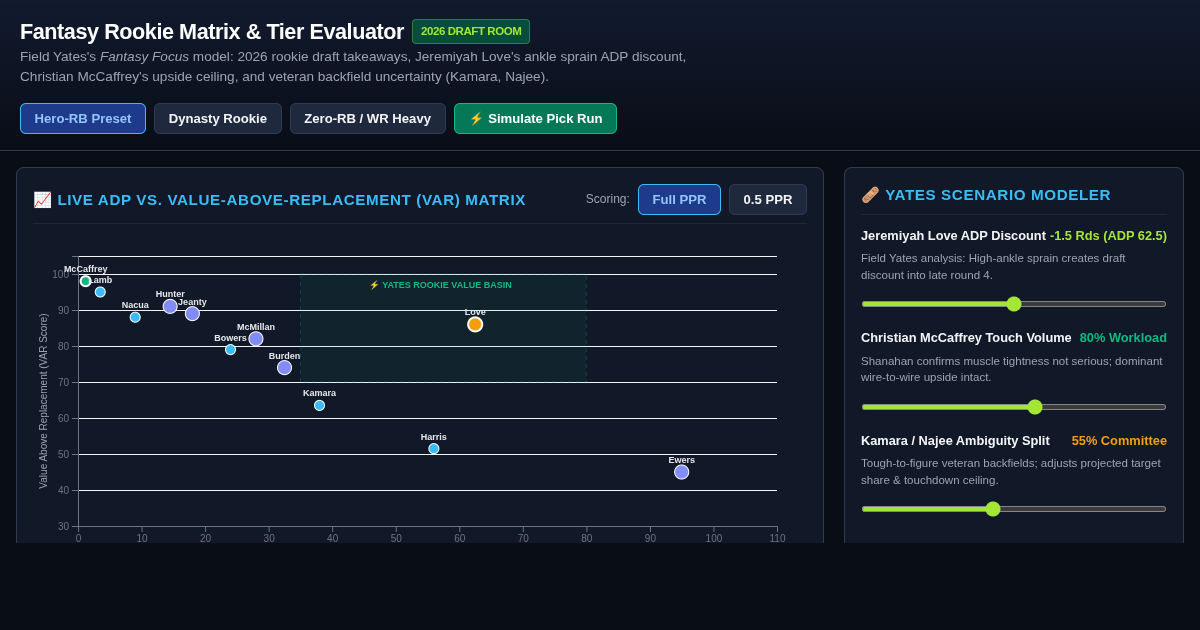
Task: Select the Hero-RB Preset button
Action: point(83,118)
